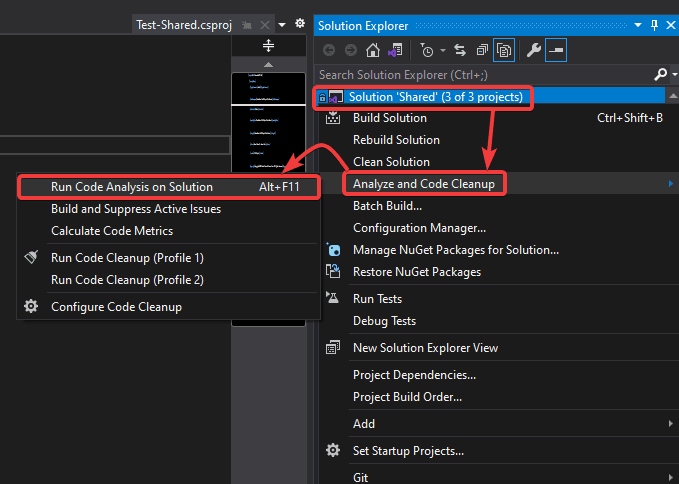Viewport: 679px width, 484px height.
Task: Click the editor scroll-up arrow
Action: 268,65
